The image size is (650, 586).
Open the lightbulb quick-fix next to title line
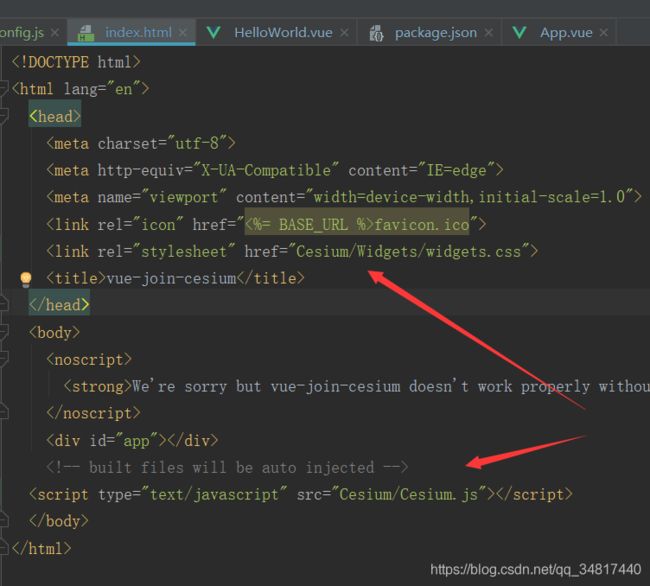pyautogui.click(x=26, y=279)
